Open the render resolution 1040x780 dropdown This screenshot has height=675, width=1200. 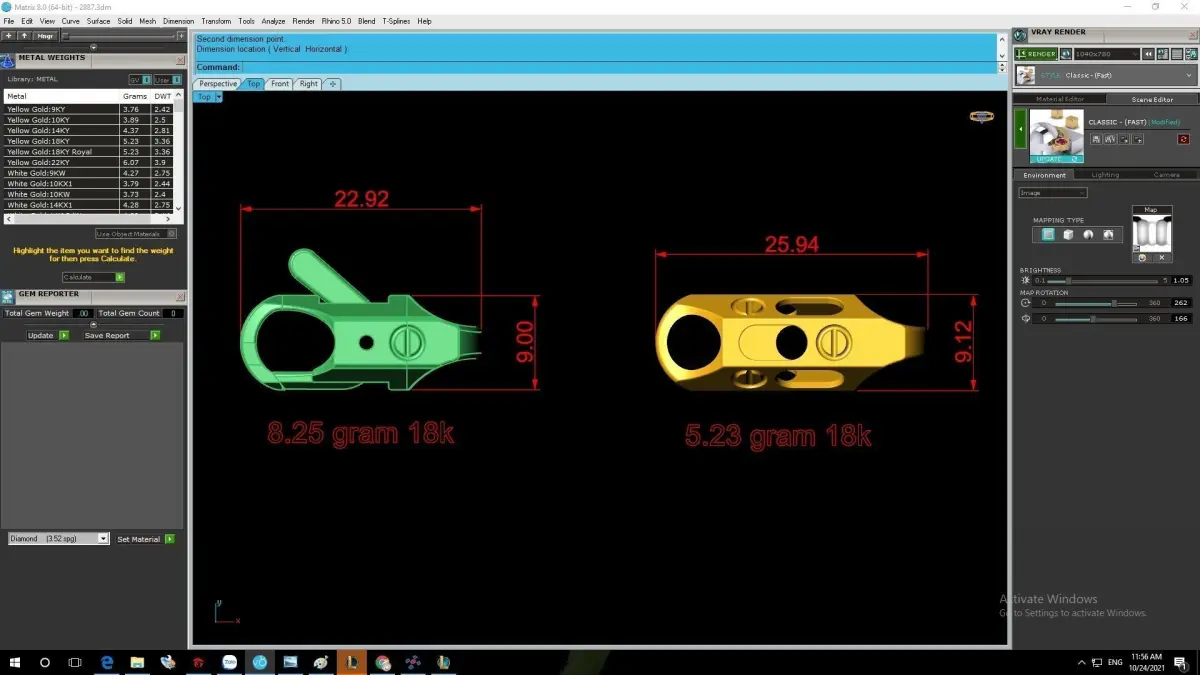[x=1106, y=54]
